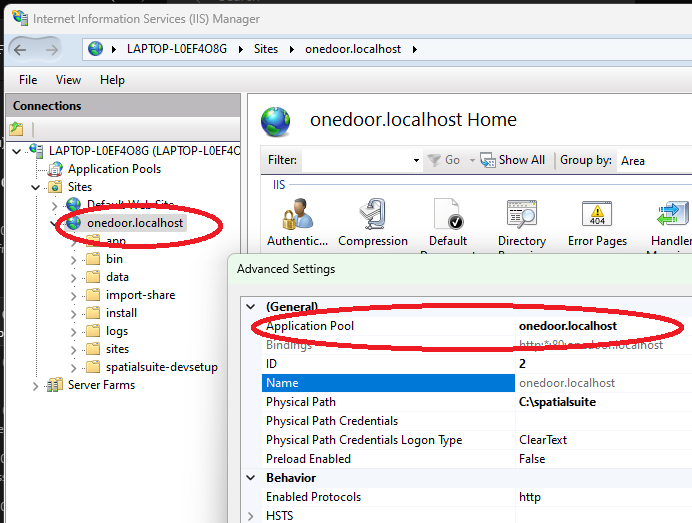Click the LAPTOP-L0EF4O8G breadcrumb segment
This screenshot has height=523, width=692.
[x=177, y=49]
